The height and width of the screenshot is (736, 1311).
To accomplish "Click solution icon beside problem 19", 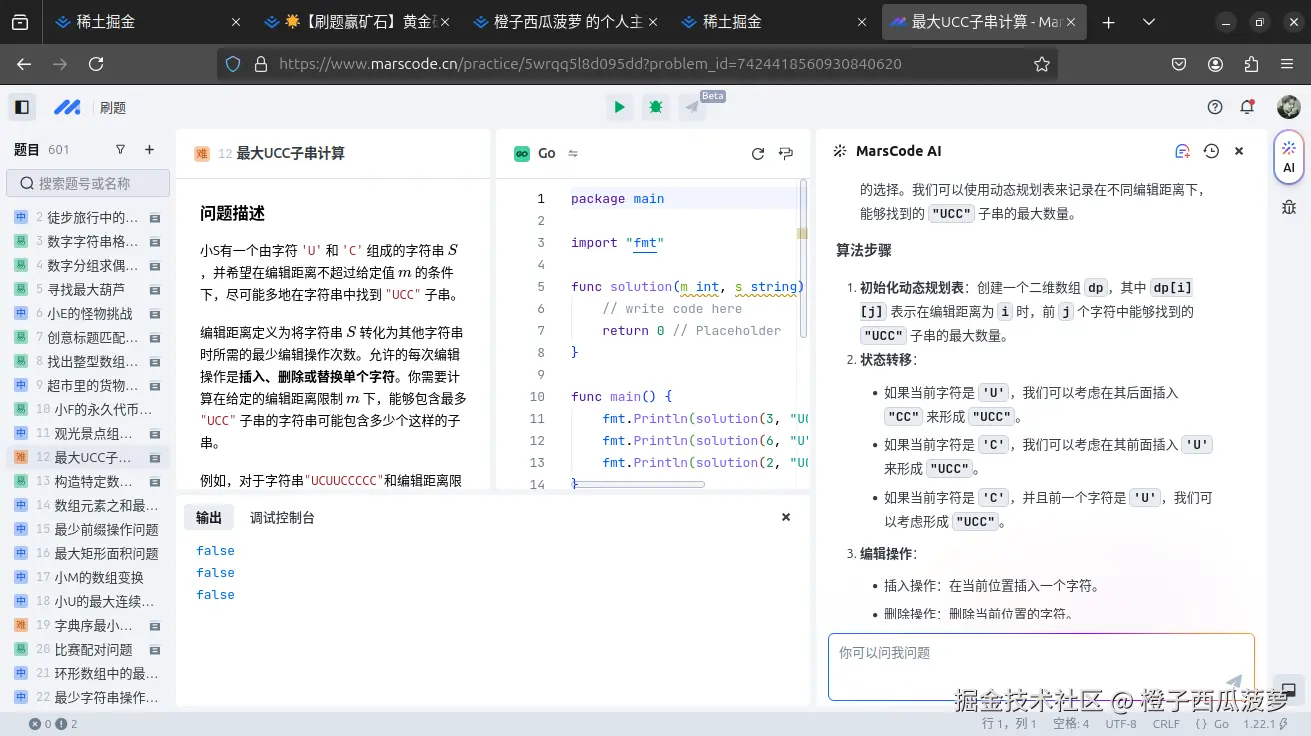I will click(155, 625).
